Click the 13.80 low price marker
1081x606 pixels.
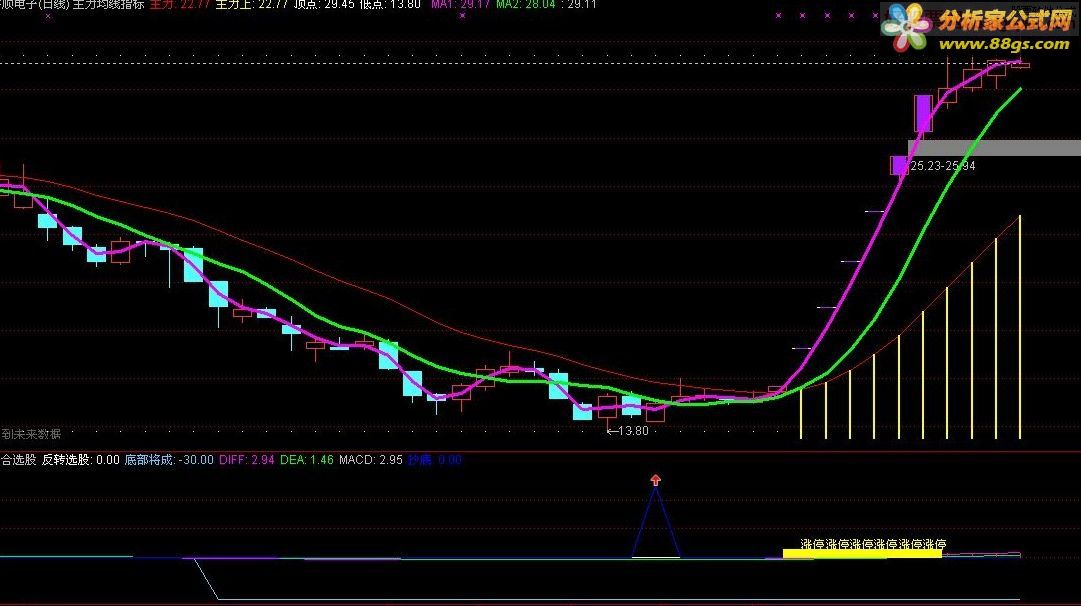coord(627,431)
